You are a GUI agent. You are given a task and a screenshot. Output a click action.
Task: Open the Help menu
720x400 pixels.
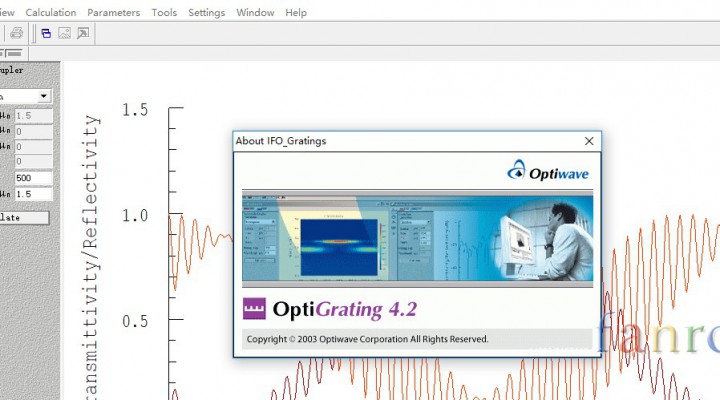point(296,13)
